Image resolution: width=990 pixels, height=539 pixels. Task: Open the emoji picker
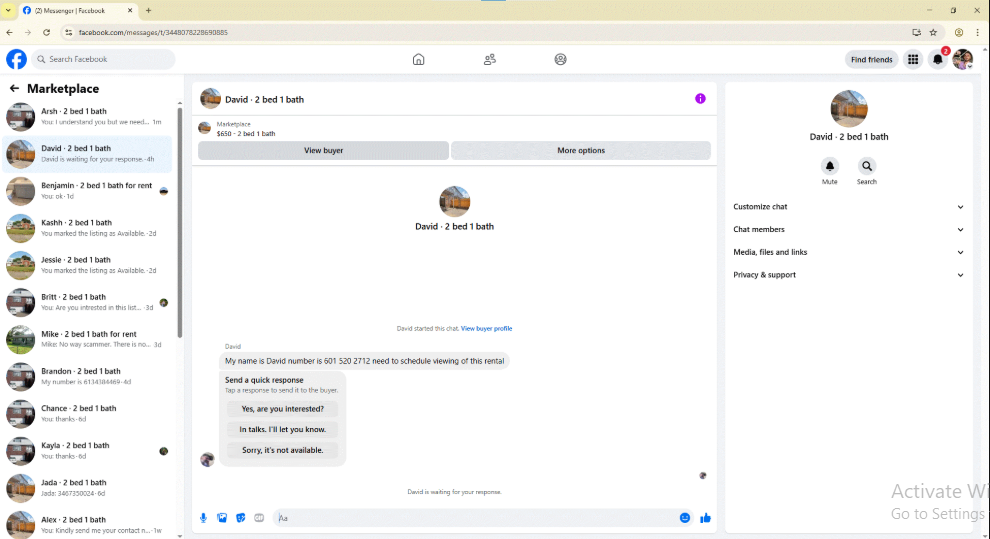tap(684, 518)
